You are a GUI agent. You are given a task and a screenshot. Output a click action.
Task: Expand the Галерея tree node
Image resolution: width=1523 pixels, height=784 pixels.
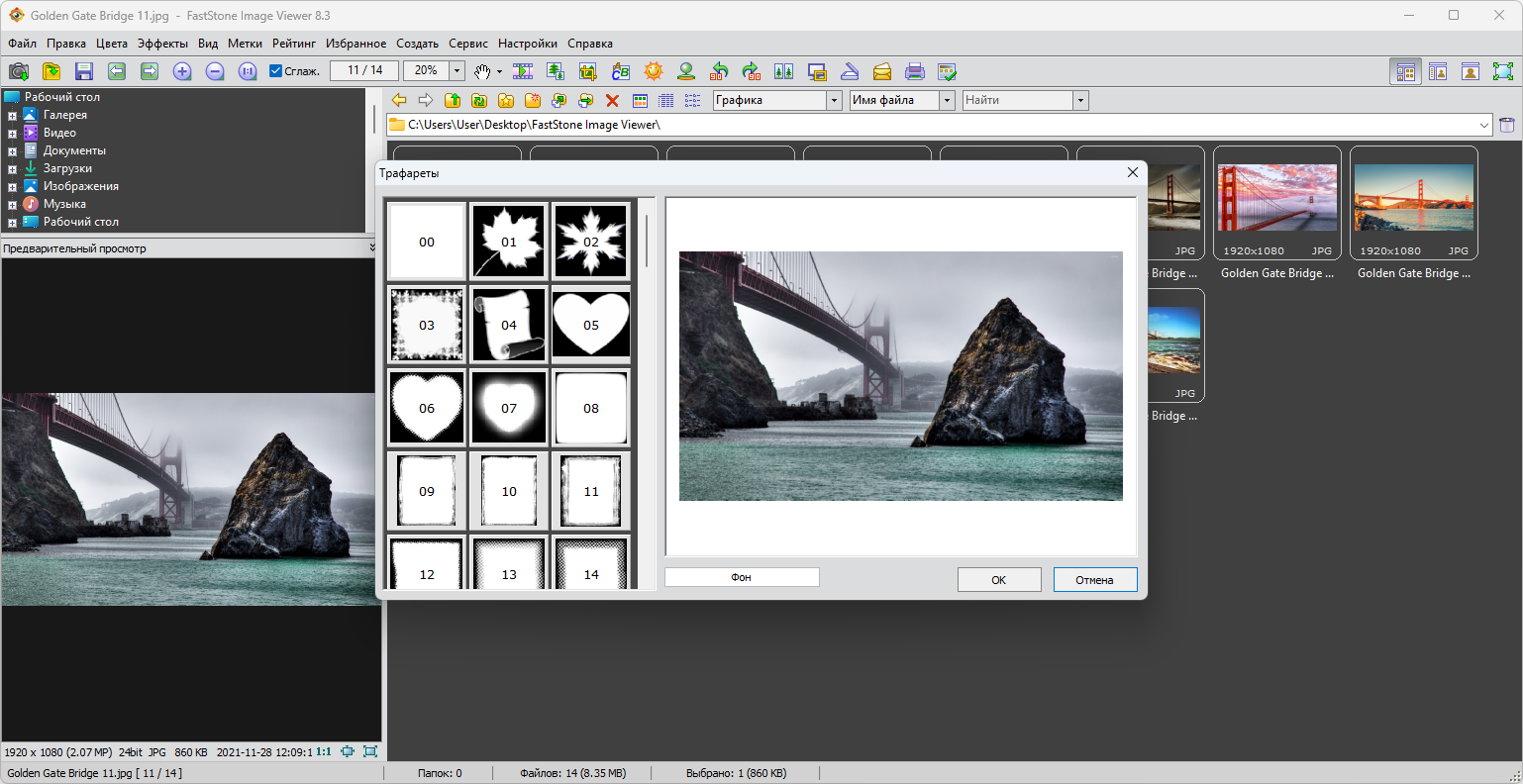click(x=12, y=116)
